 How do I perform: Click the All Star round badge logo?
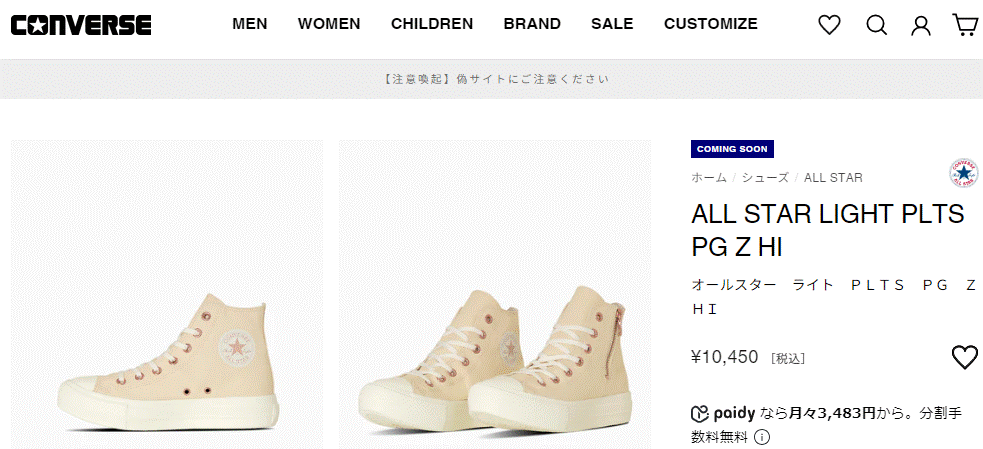click(x=963, y=173)
